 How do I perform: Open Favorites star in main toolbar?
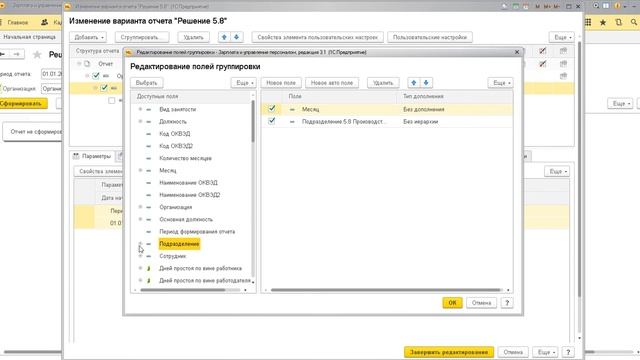(603, 22)
